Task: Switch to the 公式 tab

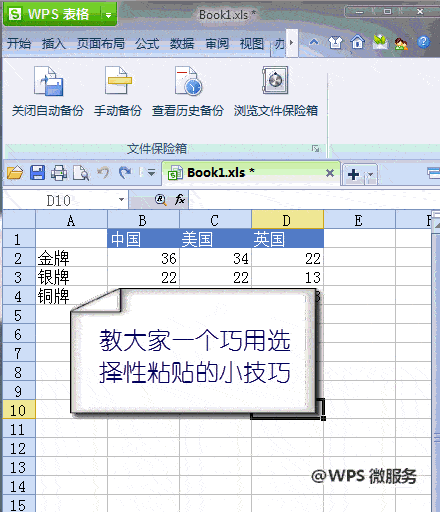Action: [x=147, y=44]
